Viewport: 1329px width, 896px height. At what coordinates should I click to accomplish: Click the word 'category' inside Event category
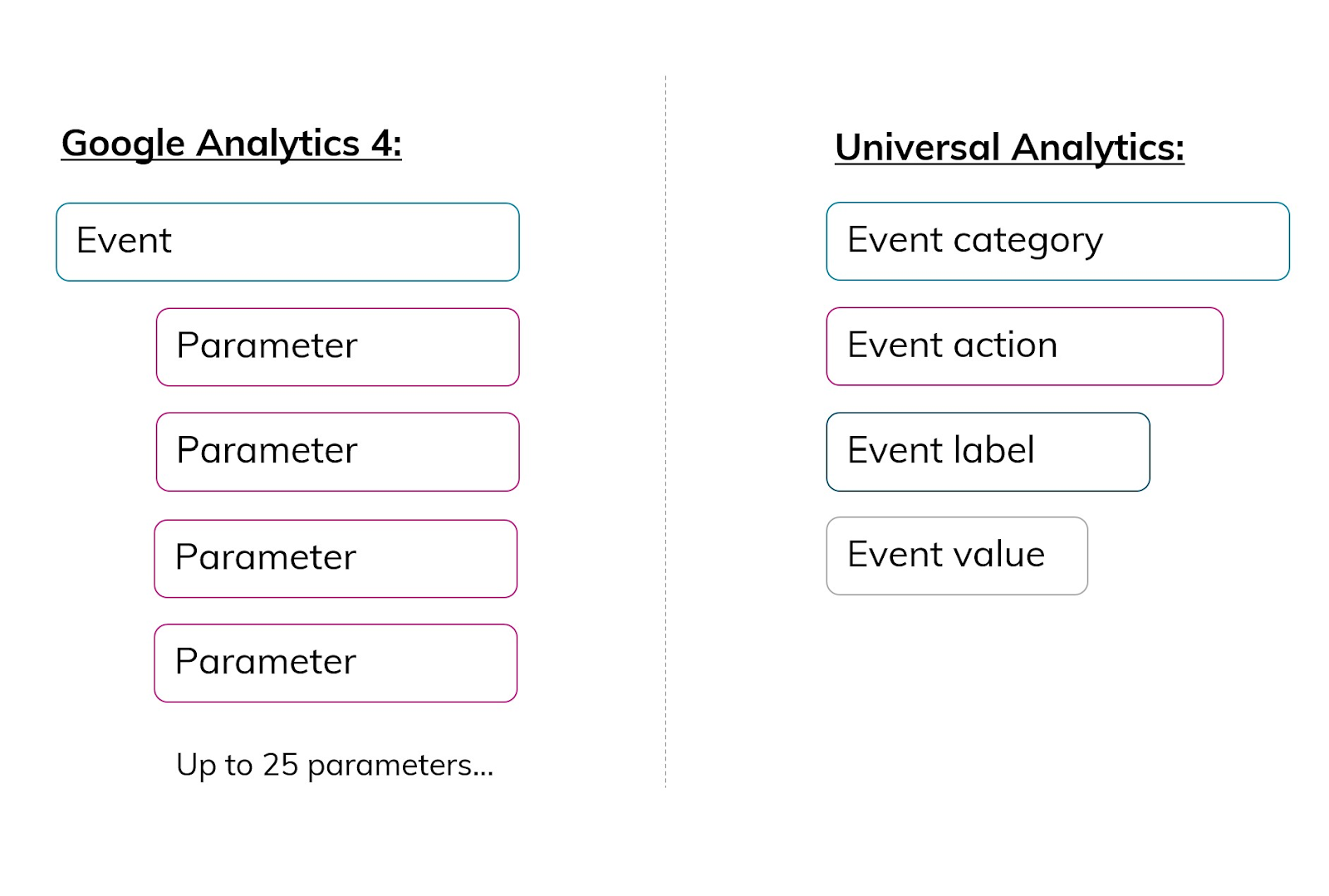click(x=1028, y=242)
